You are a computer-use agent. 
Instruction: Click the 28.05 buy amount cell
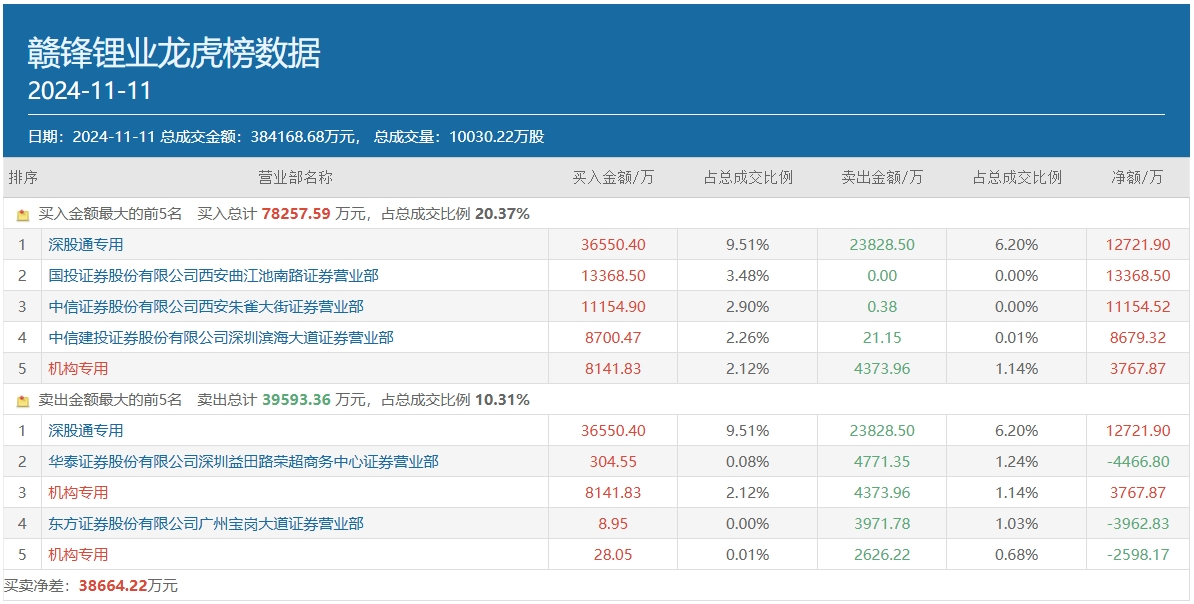(x=613, y=554)
